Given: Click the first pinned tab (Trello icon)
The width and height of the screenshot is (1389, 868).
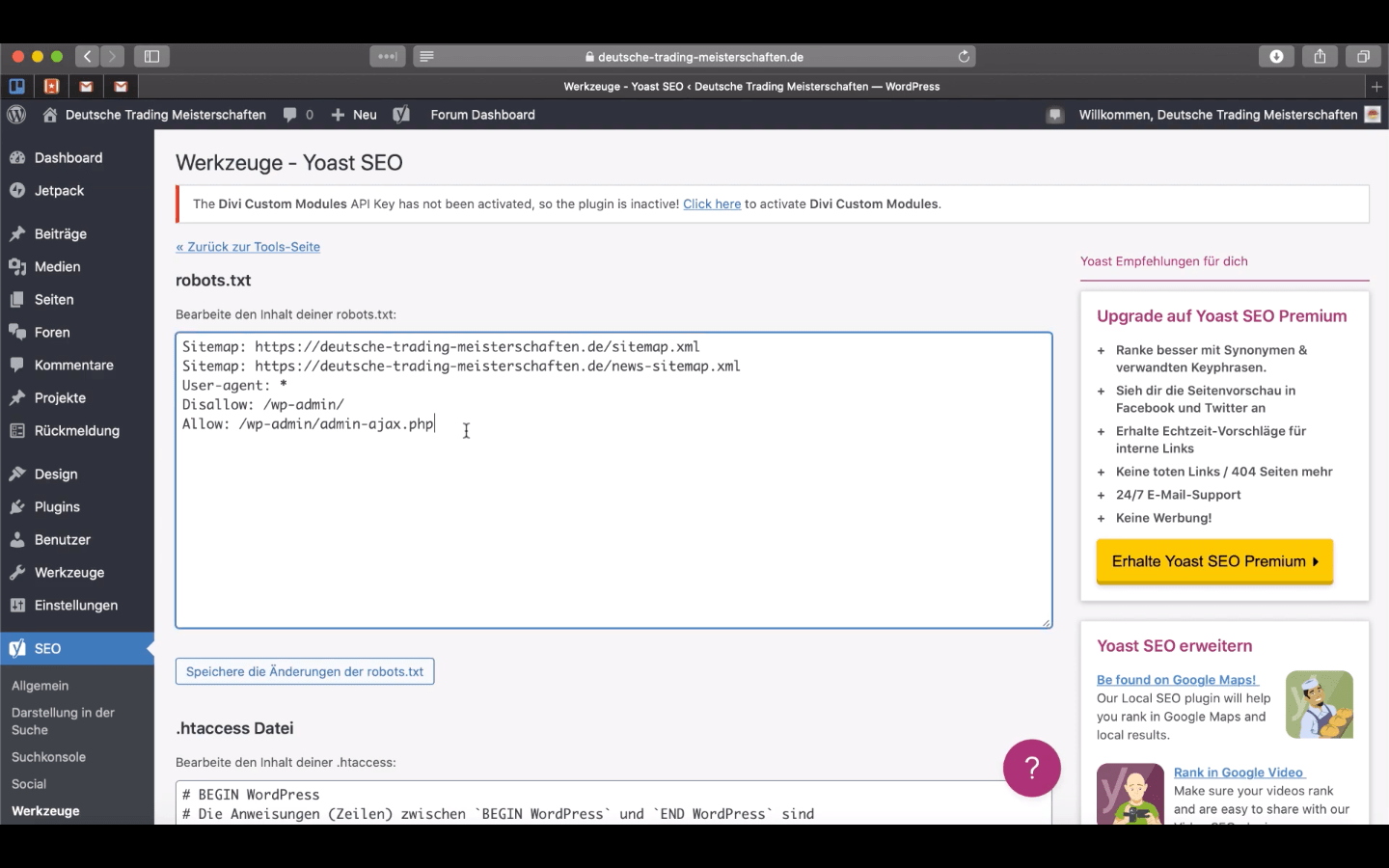Looking at the screenshot, I should [17, 86].
